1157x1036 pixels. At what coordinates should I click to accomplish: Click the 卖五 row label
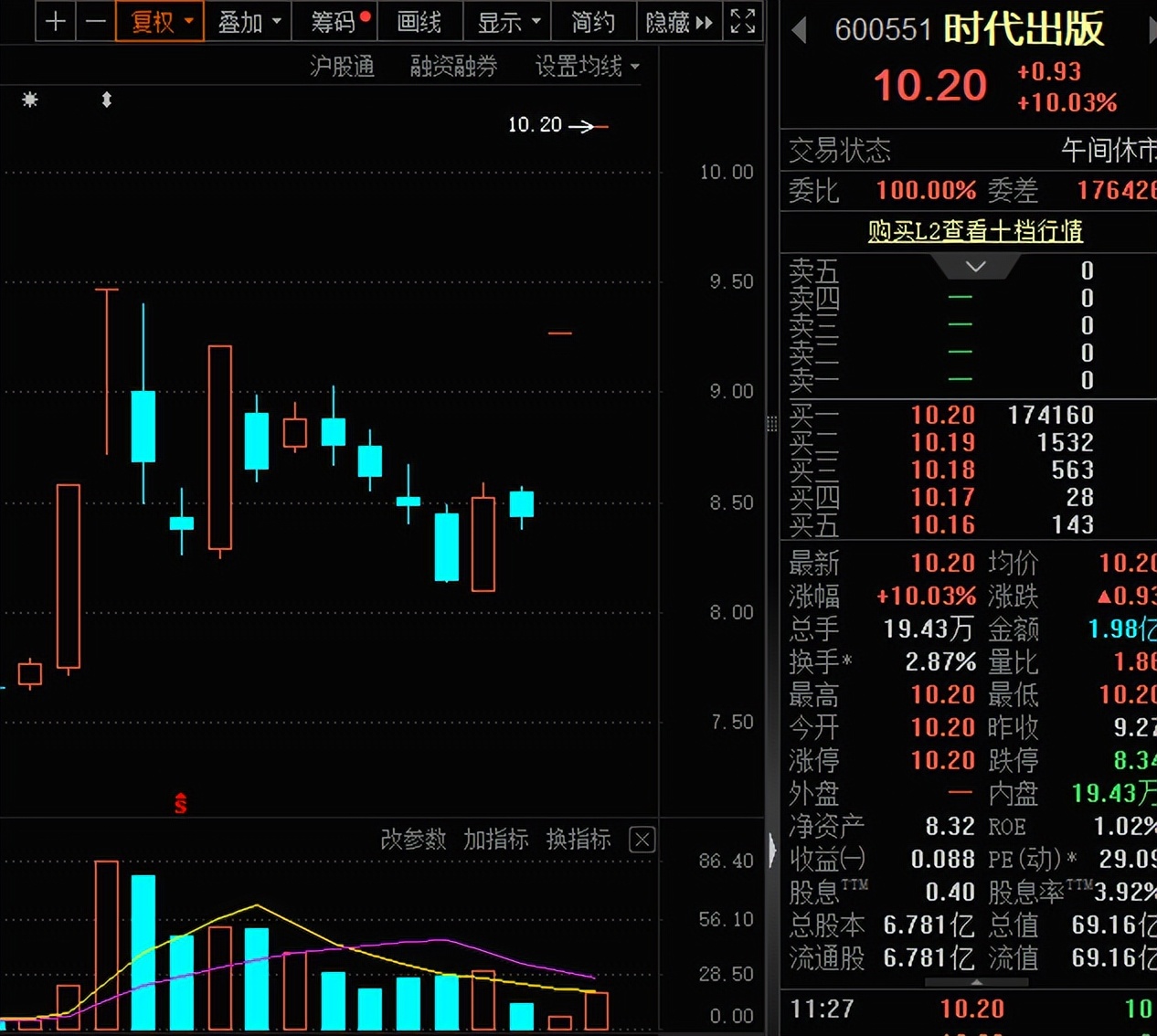click(814, 270)
